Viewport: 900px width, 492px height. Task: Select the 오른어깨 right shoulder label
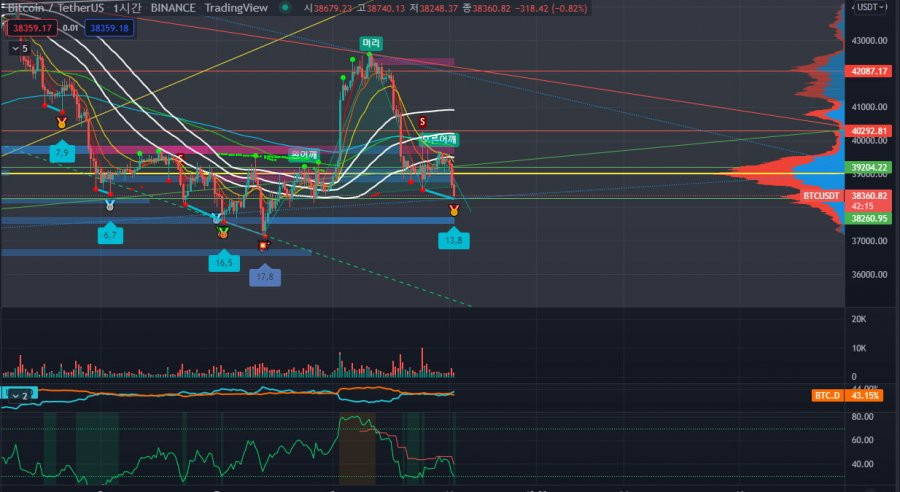coord(439,139)
